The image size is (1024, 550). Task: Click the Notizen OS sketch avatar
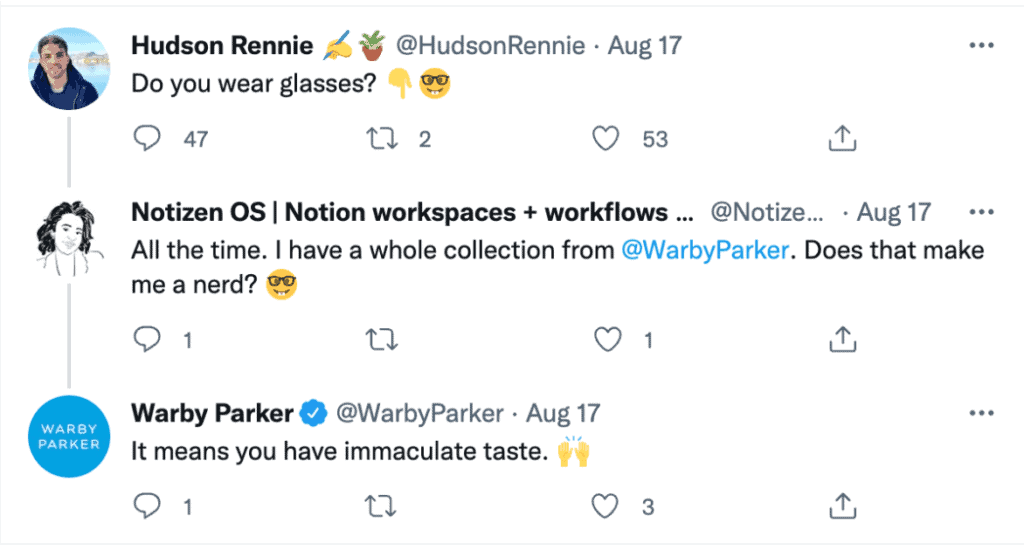tap(69, 238)
